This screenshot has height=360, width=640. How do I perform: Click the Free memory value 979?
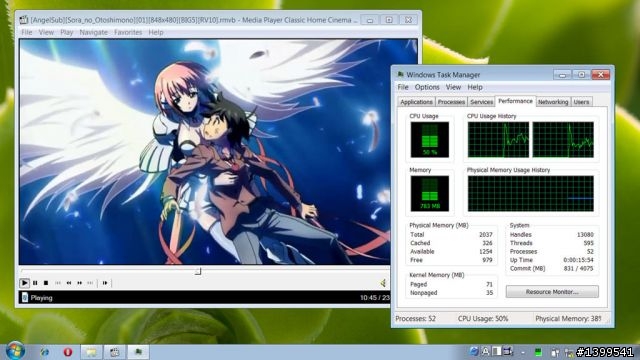pyautogui.click(x=487, y=260)
